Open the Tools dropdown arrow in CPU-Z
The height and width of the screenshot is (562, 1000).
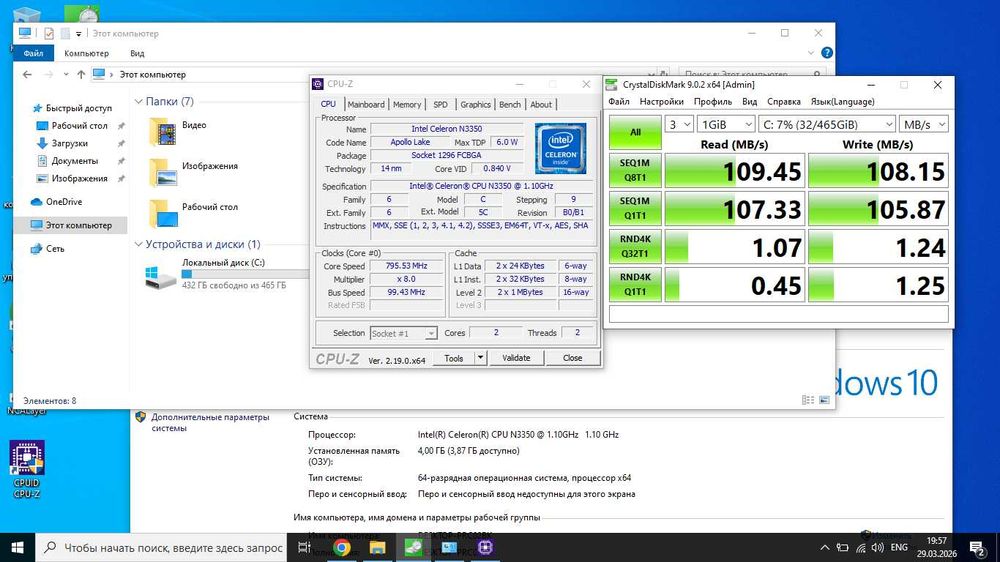pyautogui.click(x=480, y=359)
